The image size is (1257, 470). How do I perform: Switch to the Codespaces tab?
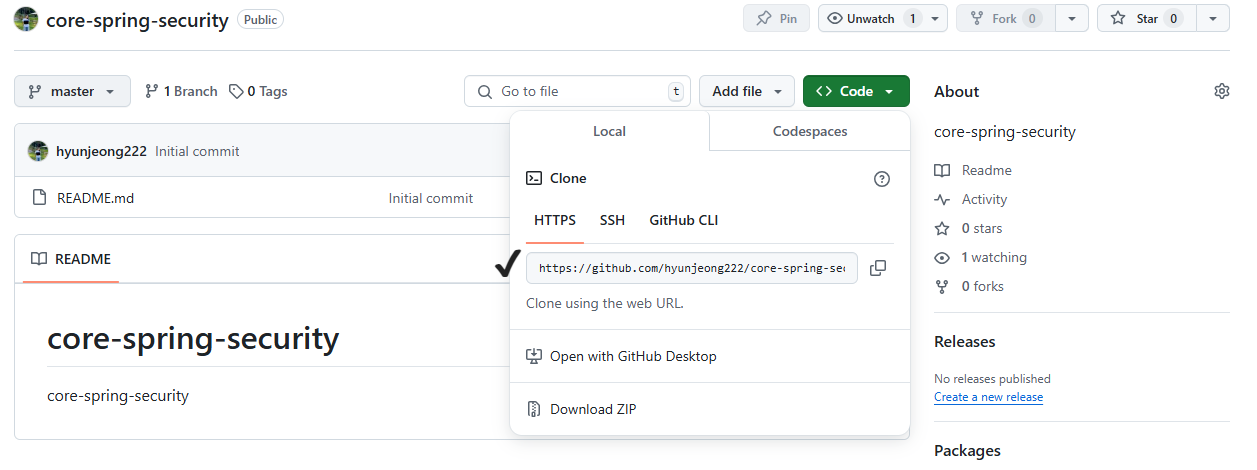[810, 131]
